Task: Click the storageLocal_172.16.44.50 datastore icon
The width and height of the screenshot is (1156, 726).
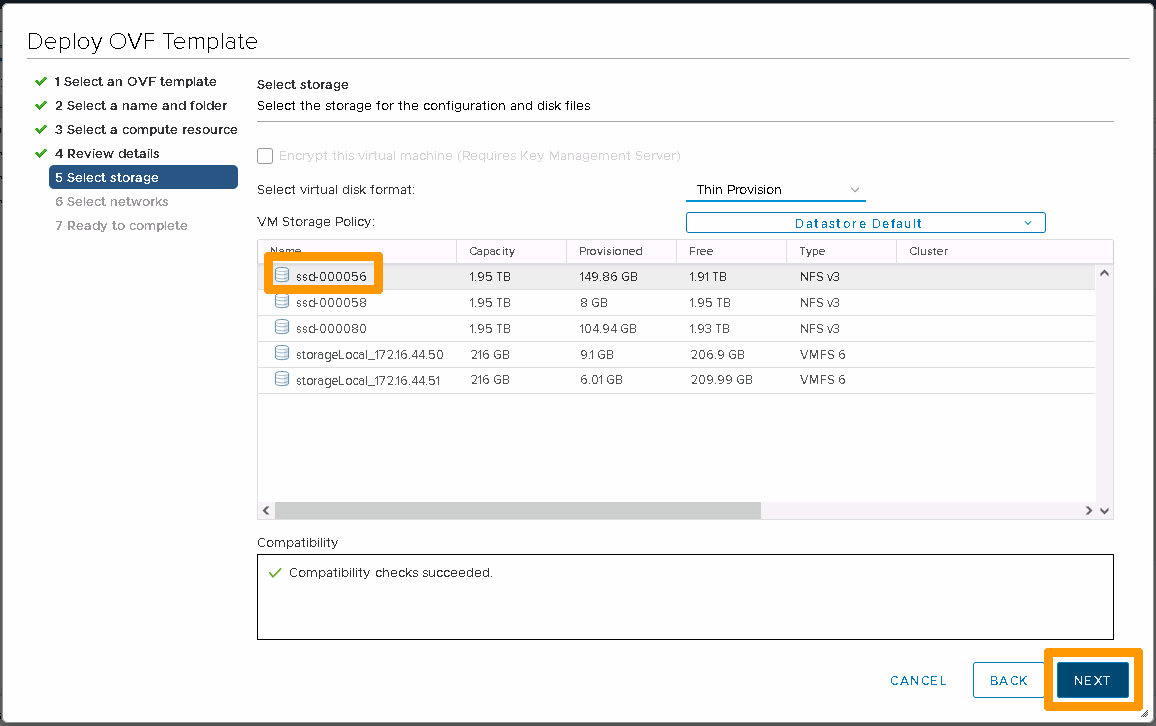Action: (x=281, y=354)
